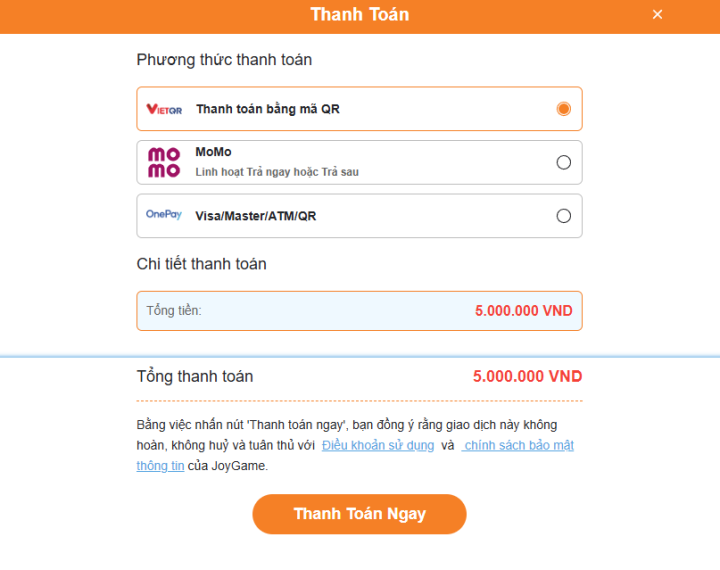Open the 'Điều khoản sử dụng' link
This screenshot has width=720, height=570.
[x=378, y=445]
